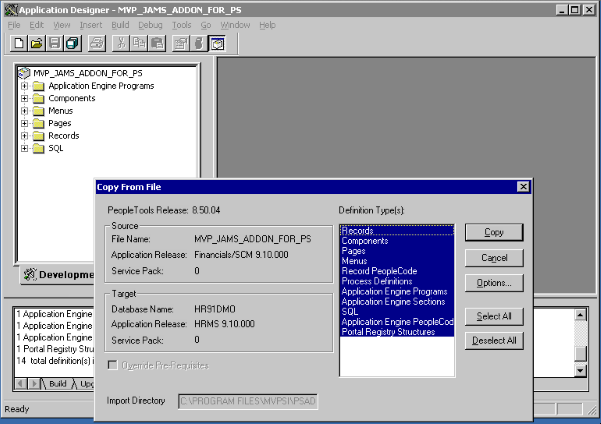This screenshot has height=424, width=601.
Task: Open the Build menu
Action: coord(120,25)
